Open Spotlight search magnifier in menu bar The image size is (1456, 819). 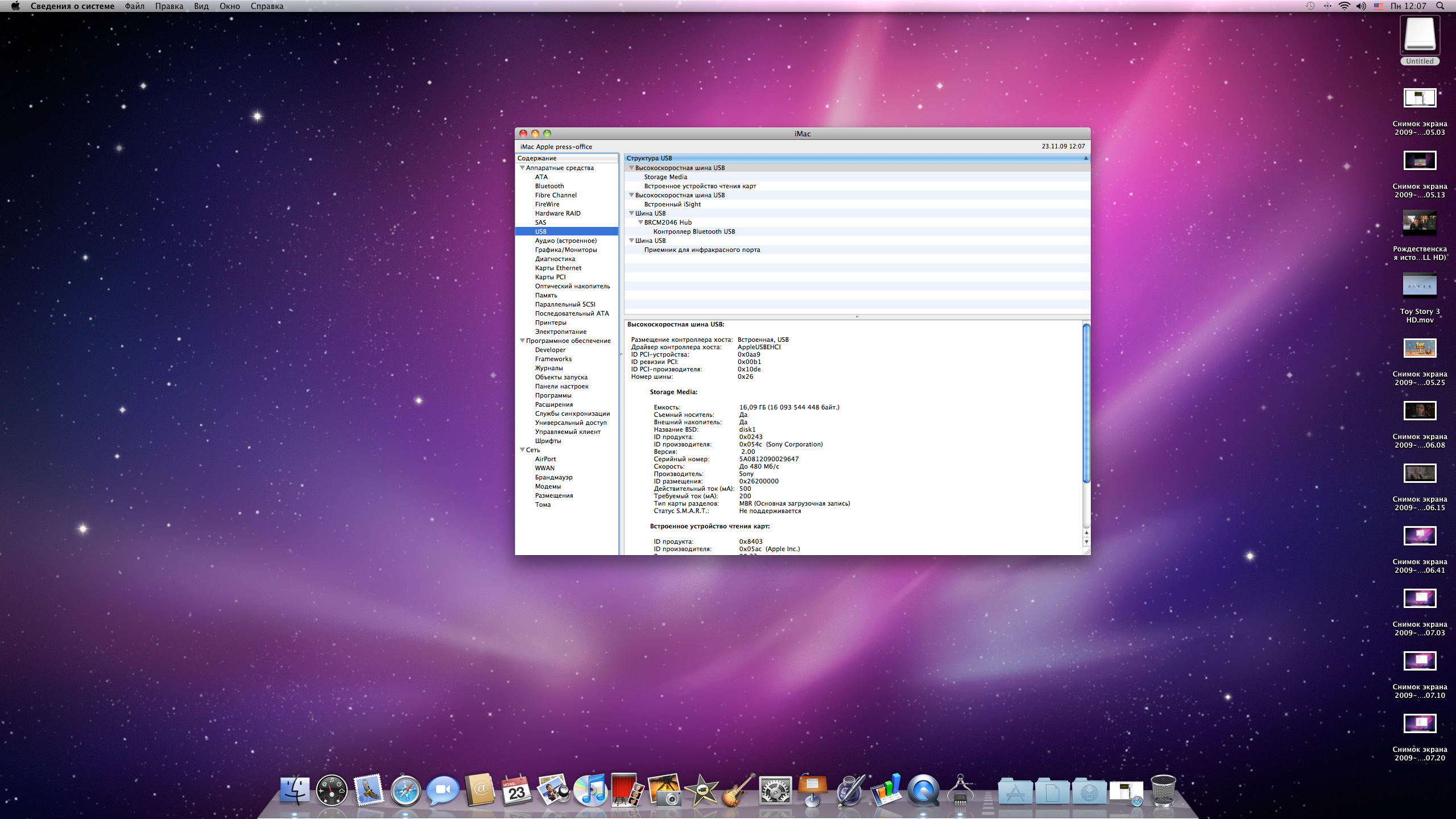point(1440,6)
